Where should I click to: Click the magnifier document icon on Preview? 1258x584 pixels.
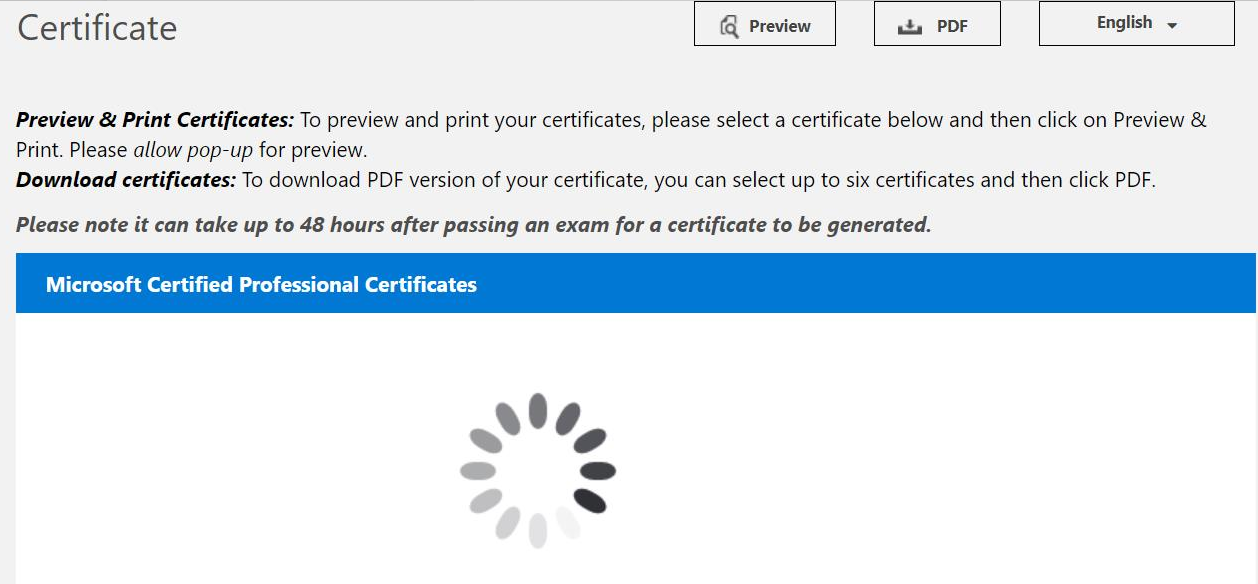(x=729, y=27)
